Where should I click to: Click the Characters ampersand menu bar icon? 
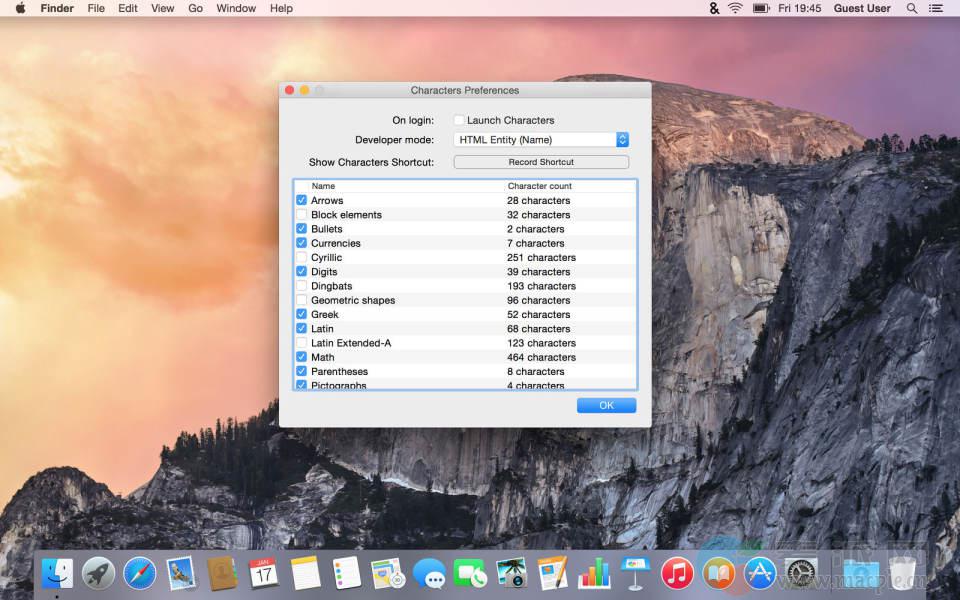point(714,8)
